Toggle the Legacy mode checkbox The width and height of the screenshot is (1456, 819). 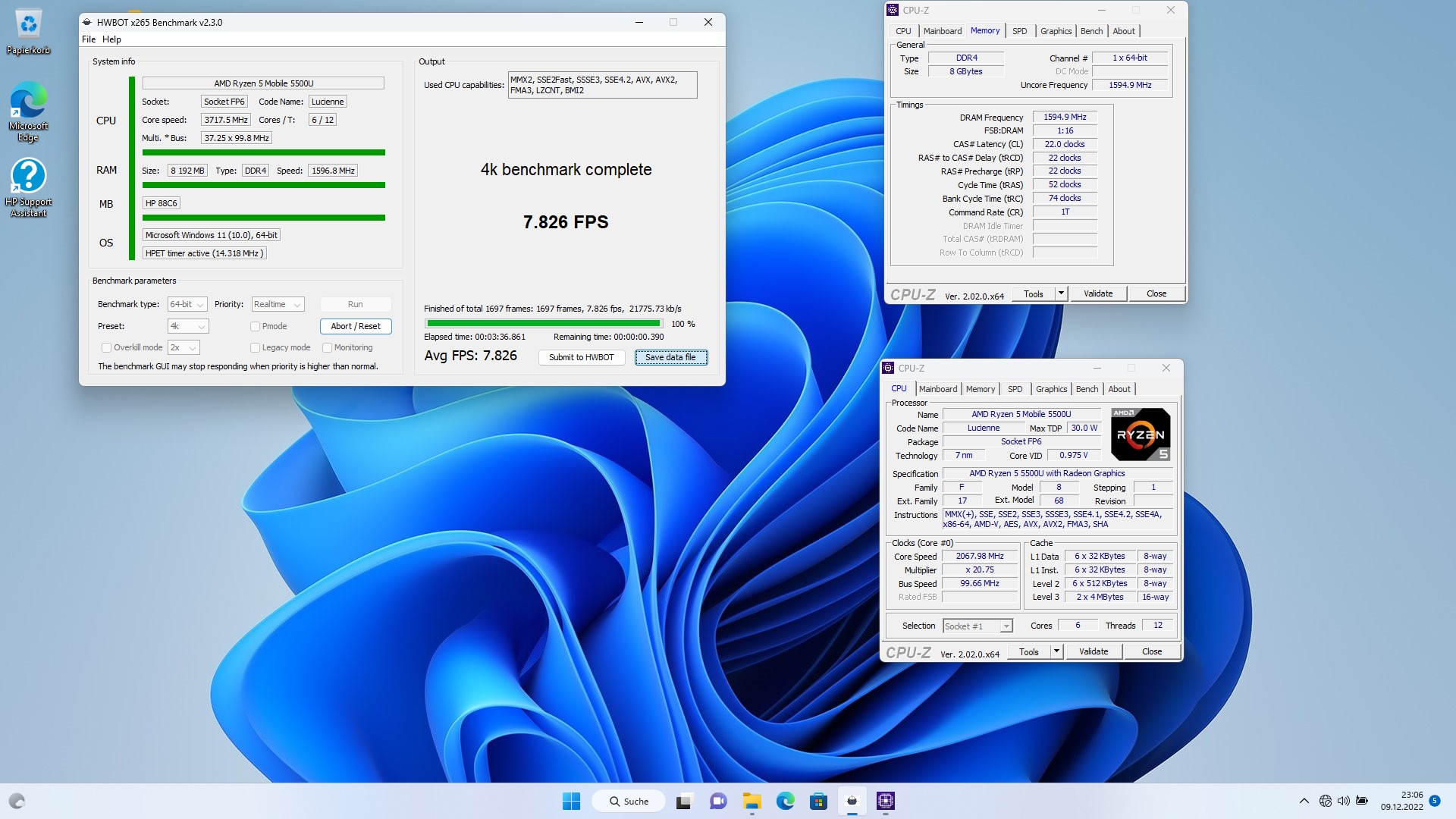[255, 347]
